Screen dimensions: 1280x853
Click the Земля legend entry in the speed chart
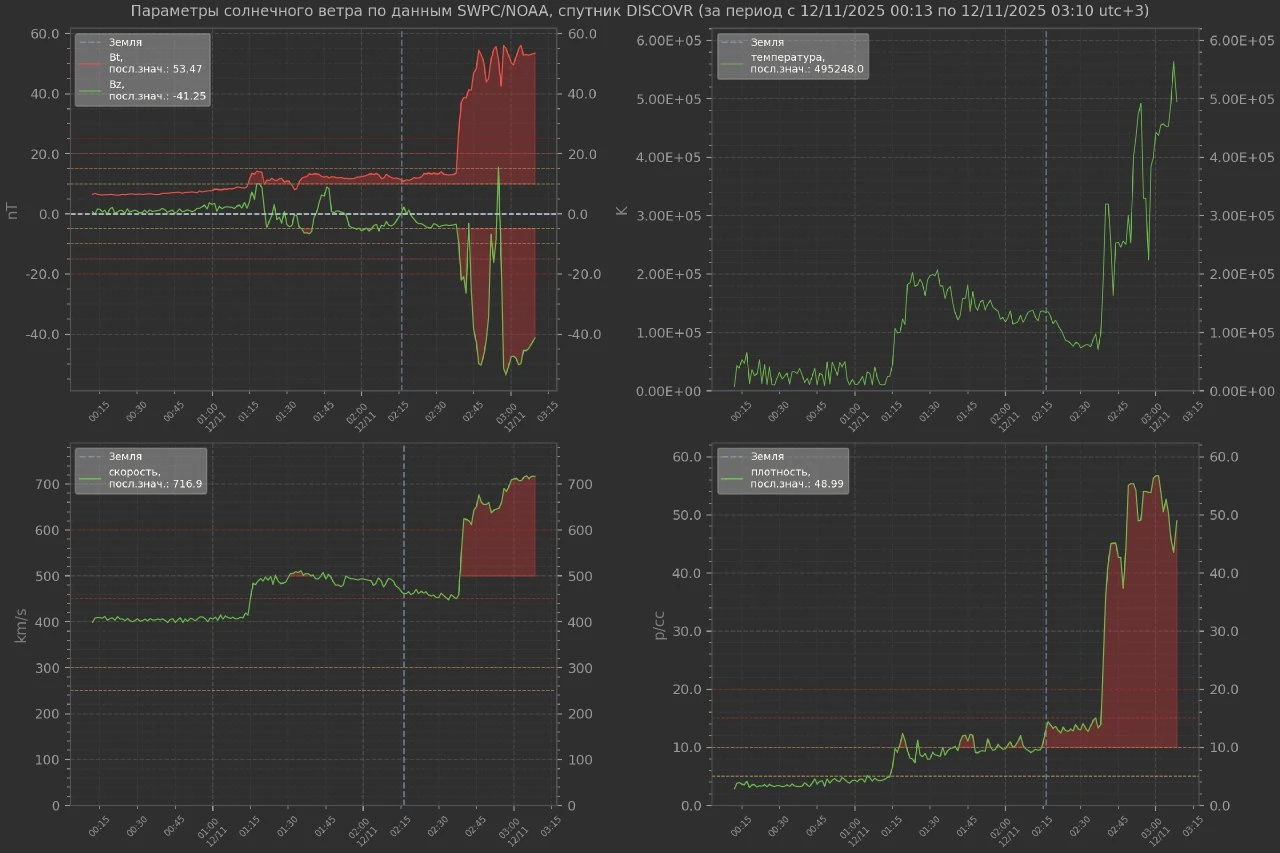tap(126, 456)
